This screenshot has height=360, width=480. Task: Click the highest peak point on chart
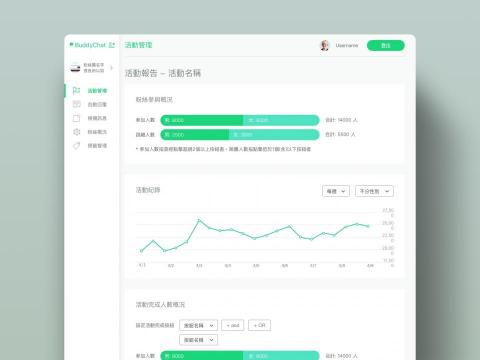pyautogui.click(x=199, y=220)
